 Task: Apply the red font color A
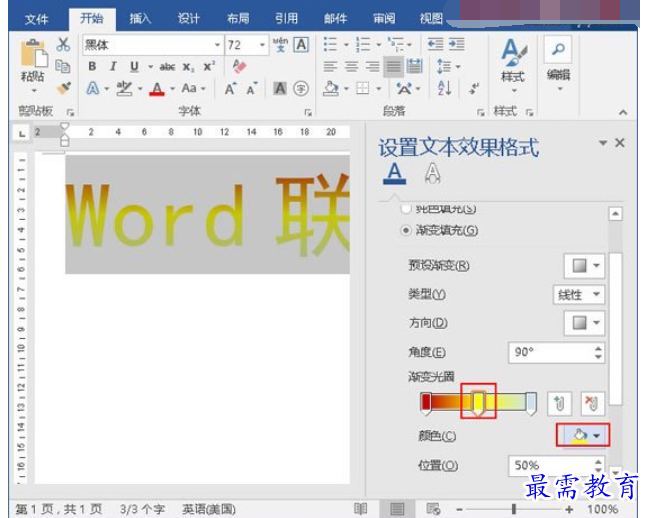pyautogui.click(x=157, y=88)
